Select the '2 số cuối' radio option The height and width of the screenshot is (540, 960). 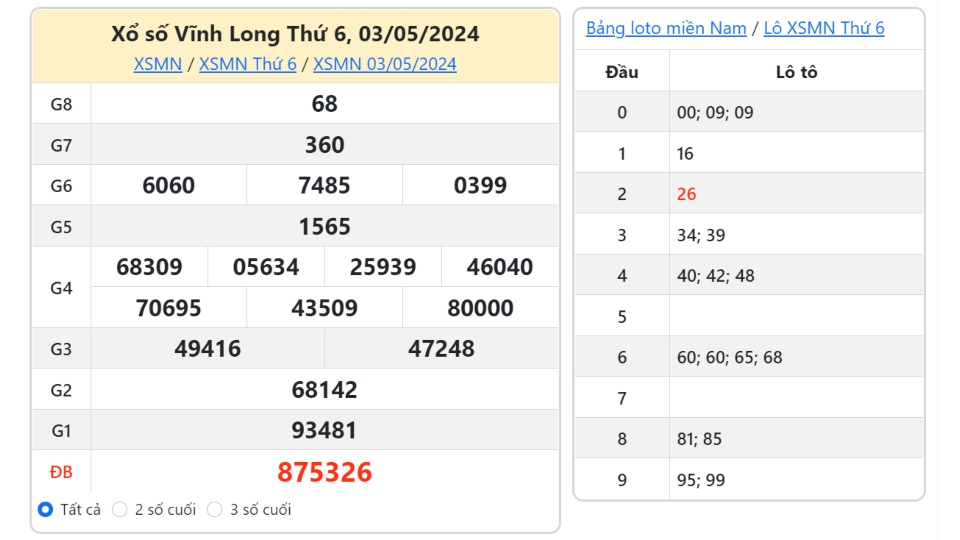coord(120,510)
